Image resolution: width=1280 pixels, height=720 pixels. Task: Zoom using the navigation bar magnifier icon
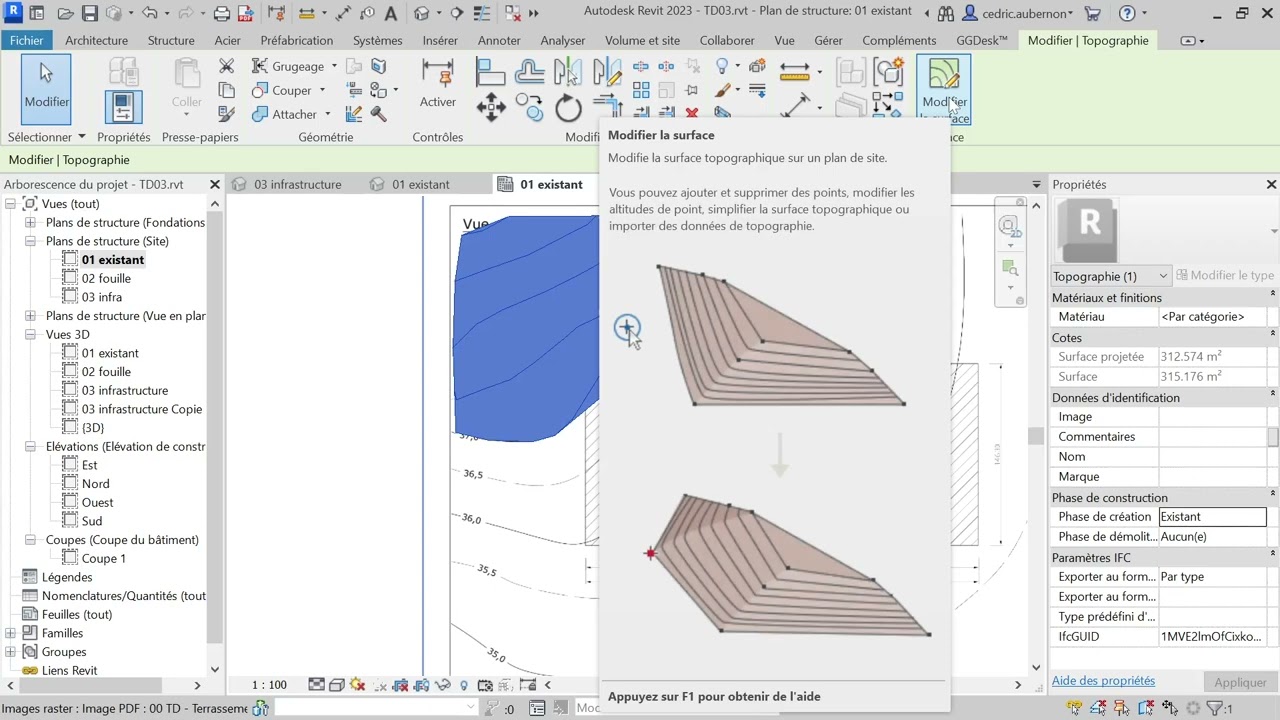click(1010, 269)
